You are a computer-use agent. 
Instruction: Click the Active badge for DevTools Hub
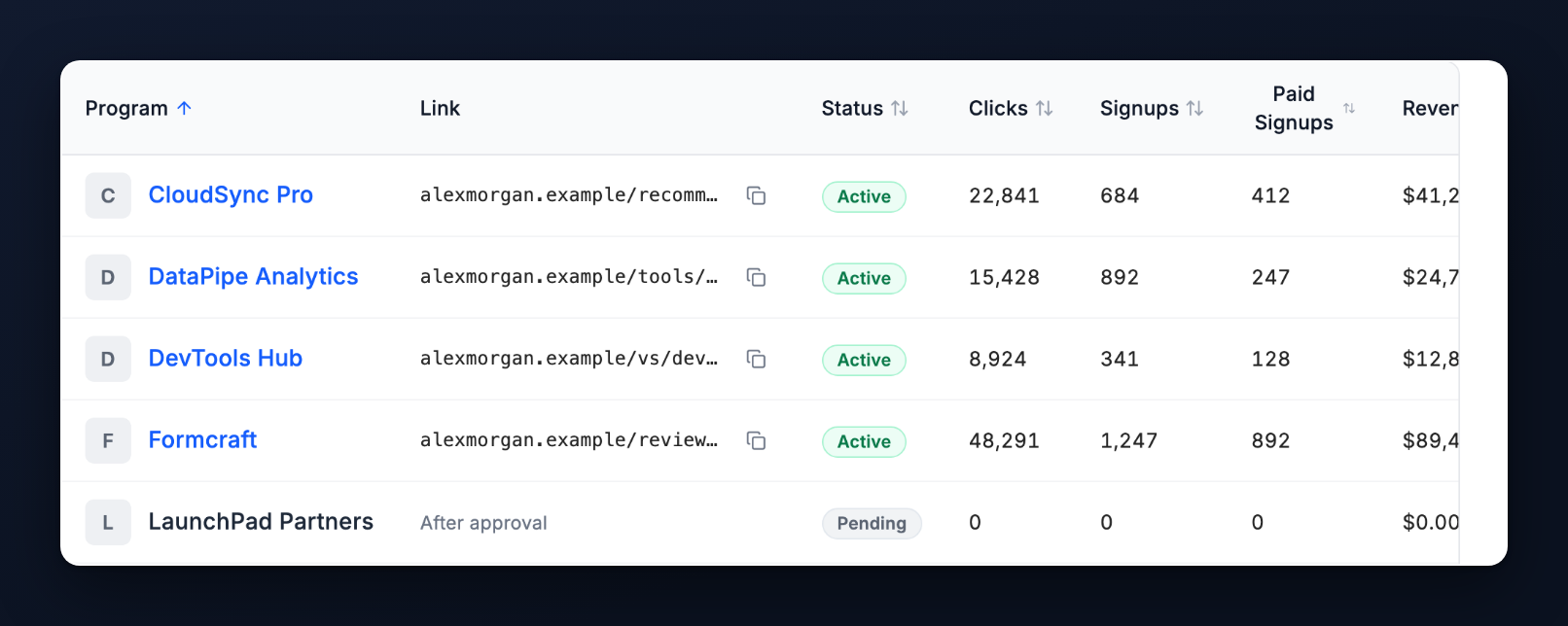click(x=864, y=360)
